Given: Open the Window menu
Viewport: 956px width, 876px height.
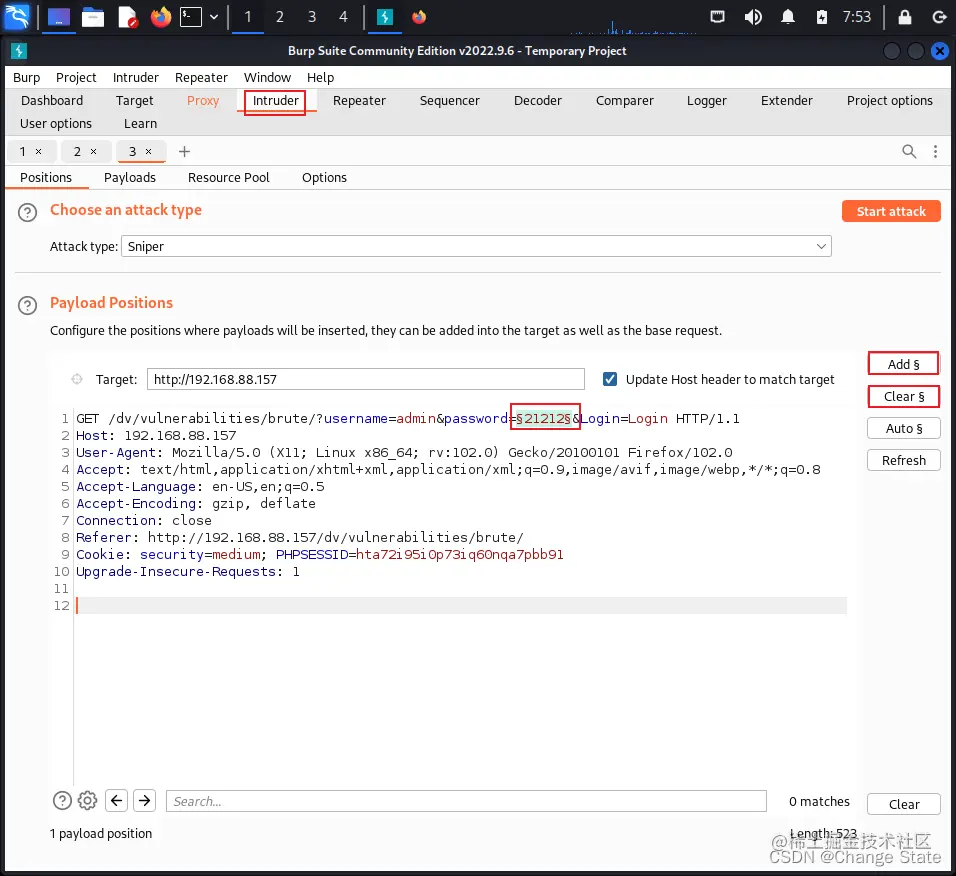Looking at the screenshot, I should point(267,77).
